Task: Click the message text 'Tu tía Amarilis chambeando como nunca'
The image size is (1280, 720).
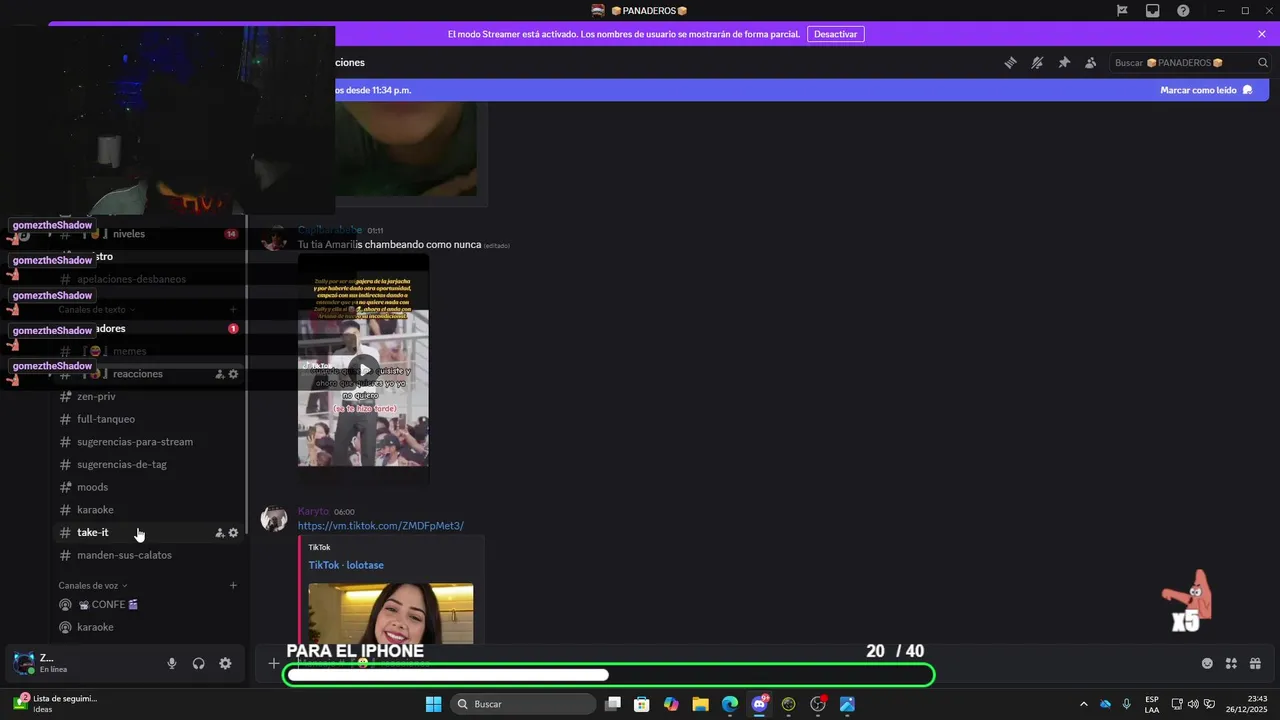Action: (390, 244)
